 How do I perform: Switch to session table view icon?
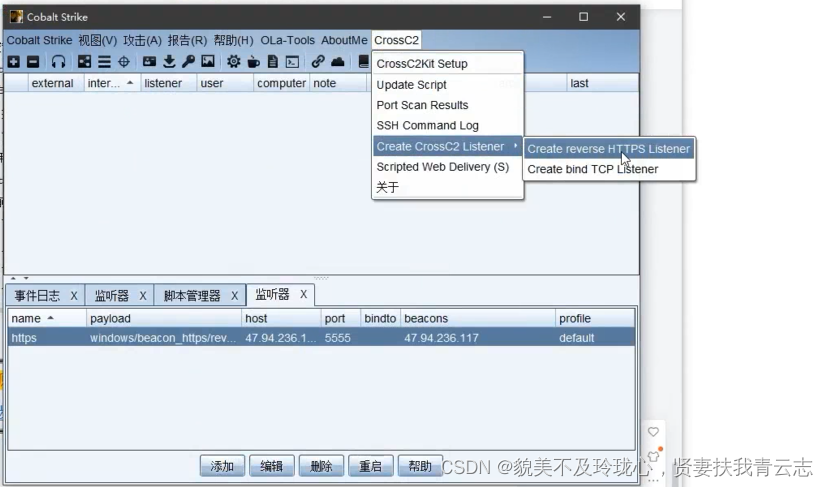(104, 62)
